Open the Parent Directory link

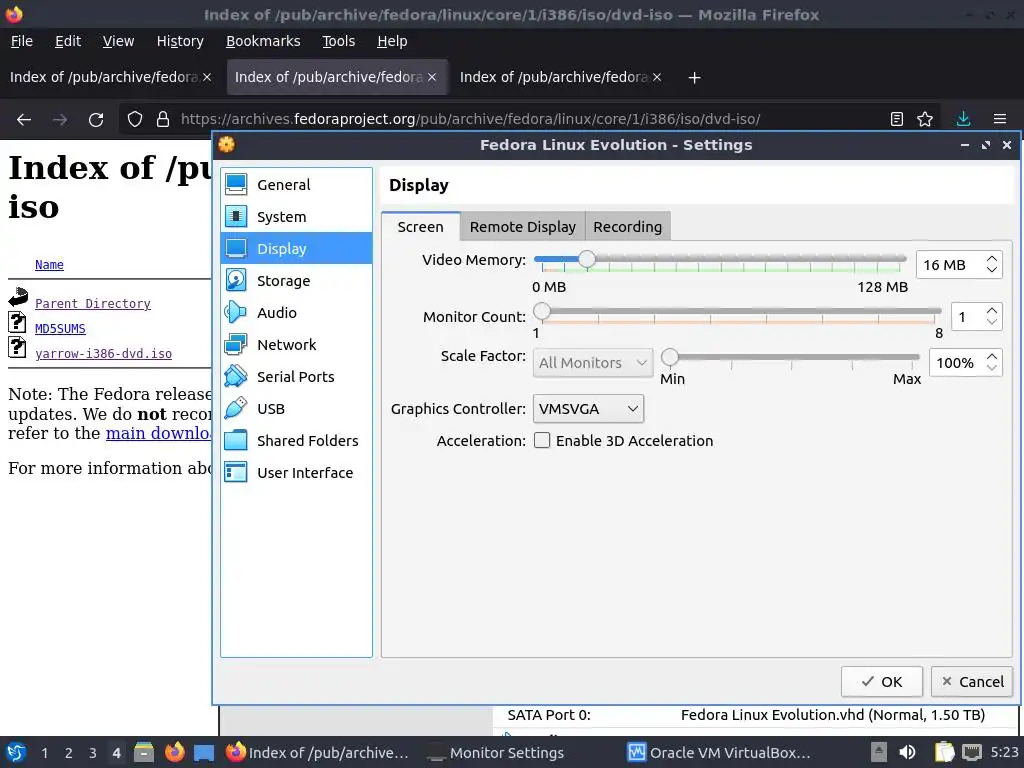(93, 304)
